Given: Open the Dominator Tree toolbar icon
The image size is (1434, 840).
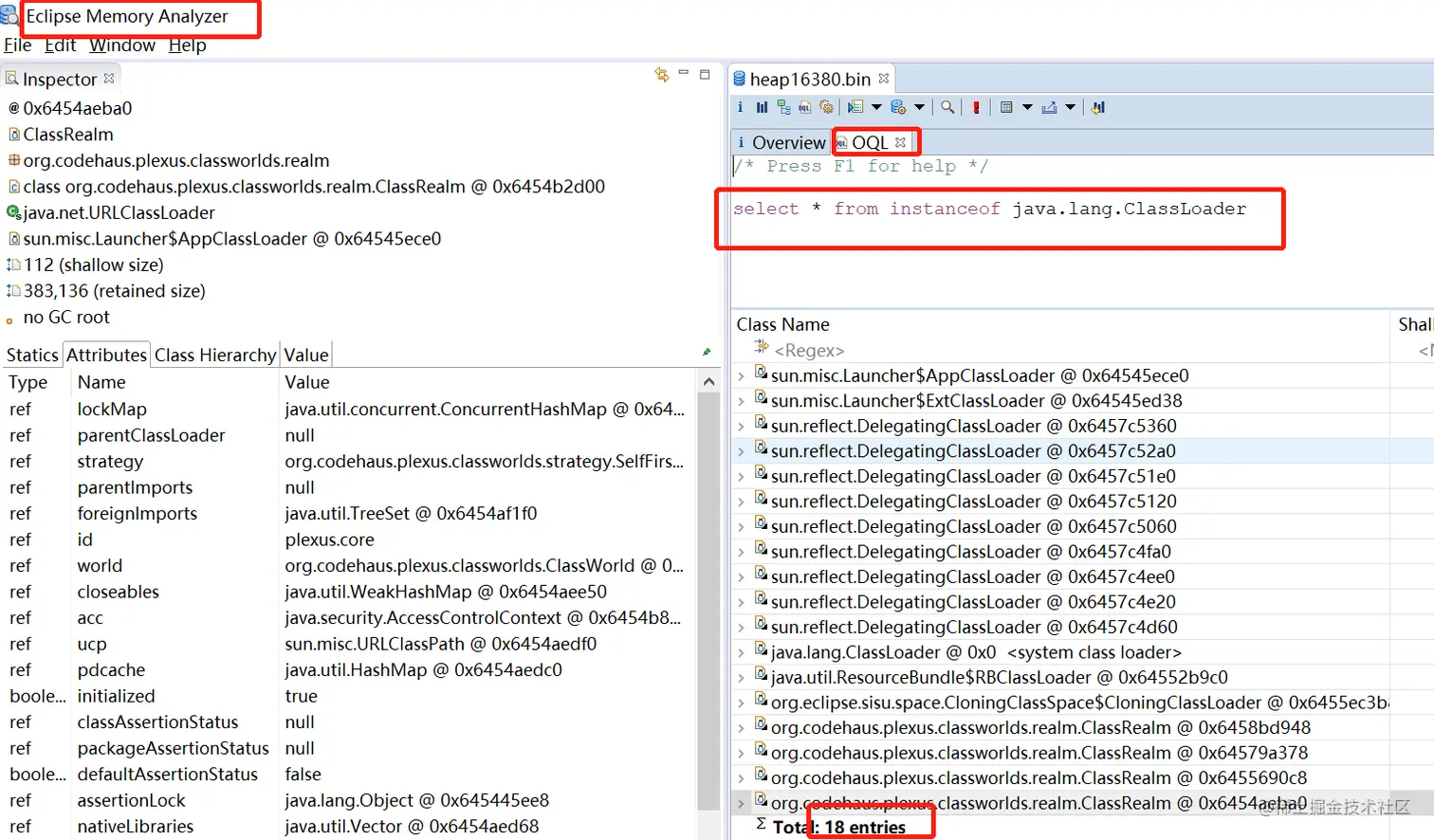Looking at the screenshot, I should pos(783,107).
